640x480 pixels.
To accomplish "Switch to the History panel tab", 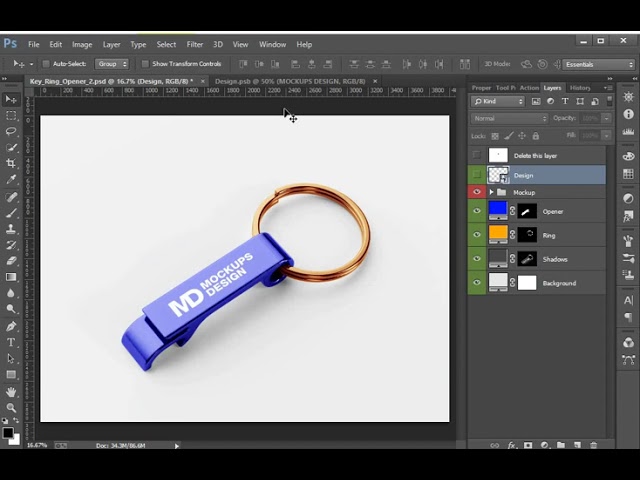I will click(x=580, y=88).
